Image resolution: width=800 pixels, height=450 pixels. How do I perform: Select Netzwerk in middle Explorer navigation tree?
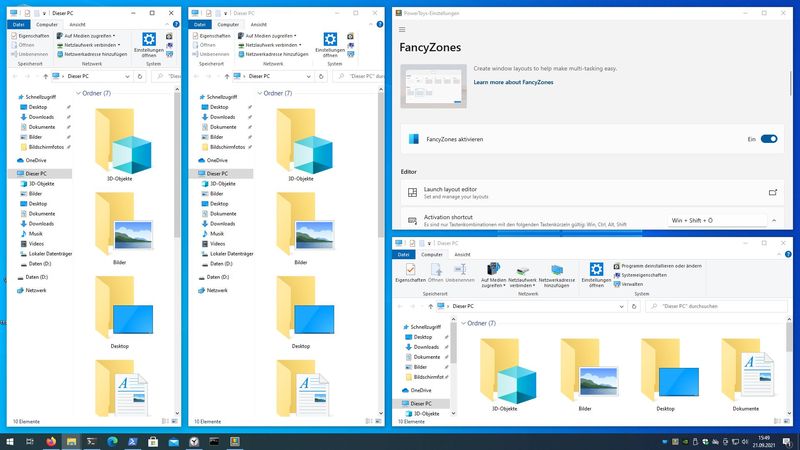(x=212, y=290)
